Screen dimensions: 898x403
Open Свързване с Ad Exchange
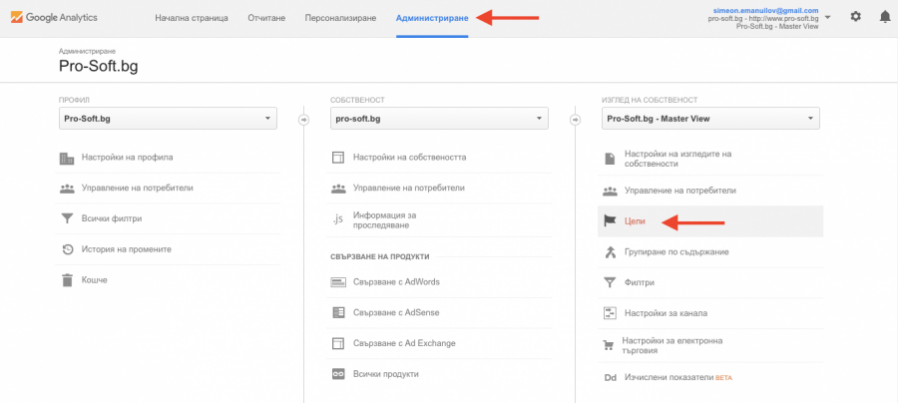pos(404,343)
